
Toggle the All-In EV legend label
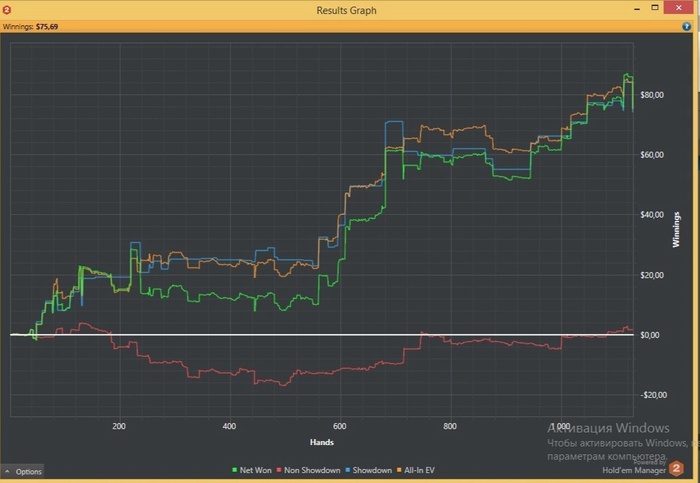tap(419, 470)
